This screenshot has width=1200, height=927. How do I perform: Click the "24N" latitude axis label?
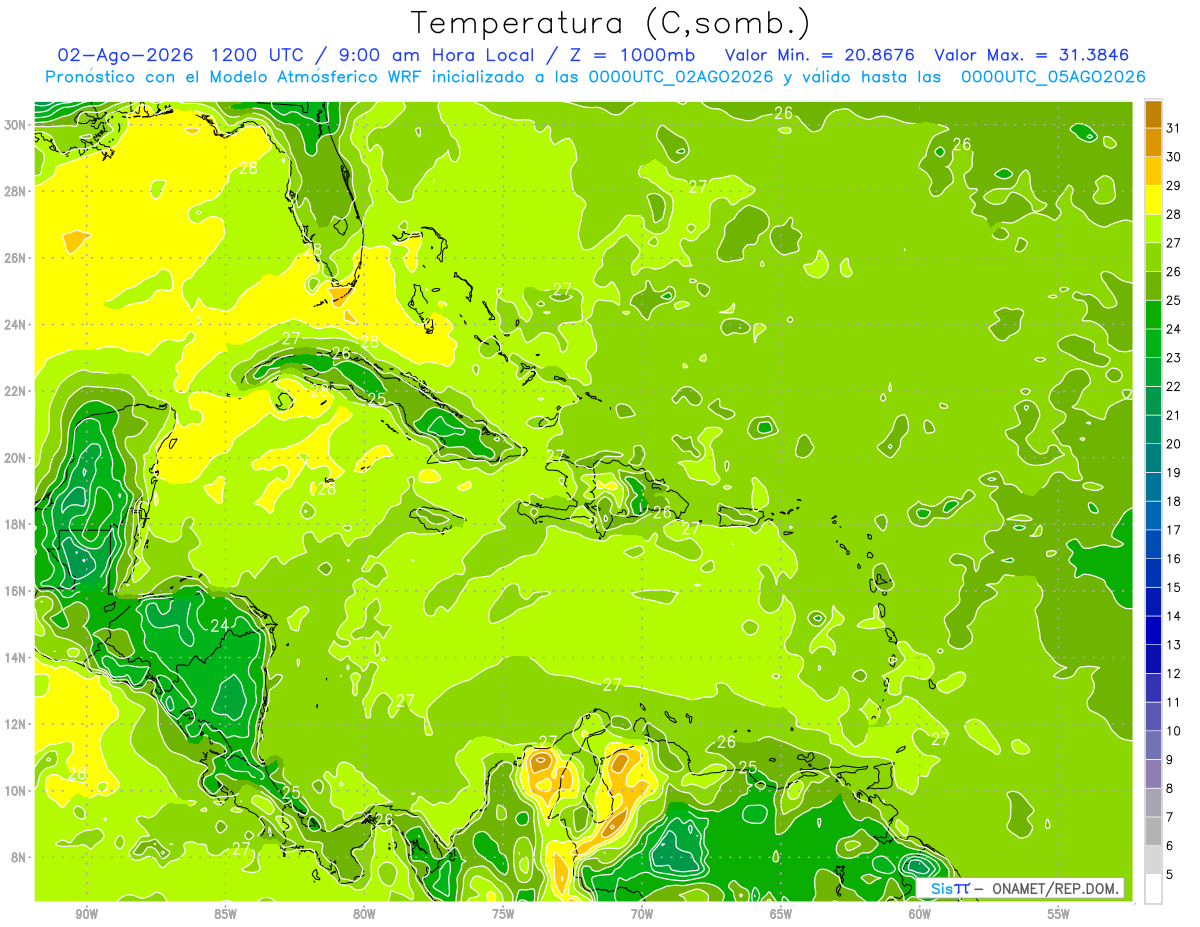tap(15, 325)
